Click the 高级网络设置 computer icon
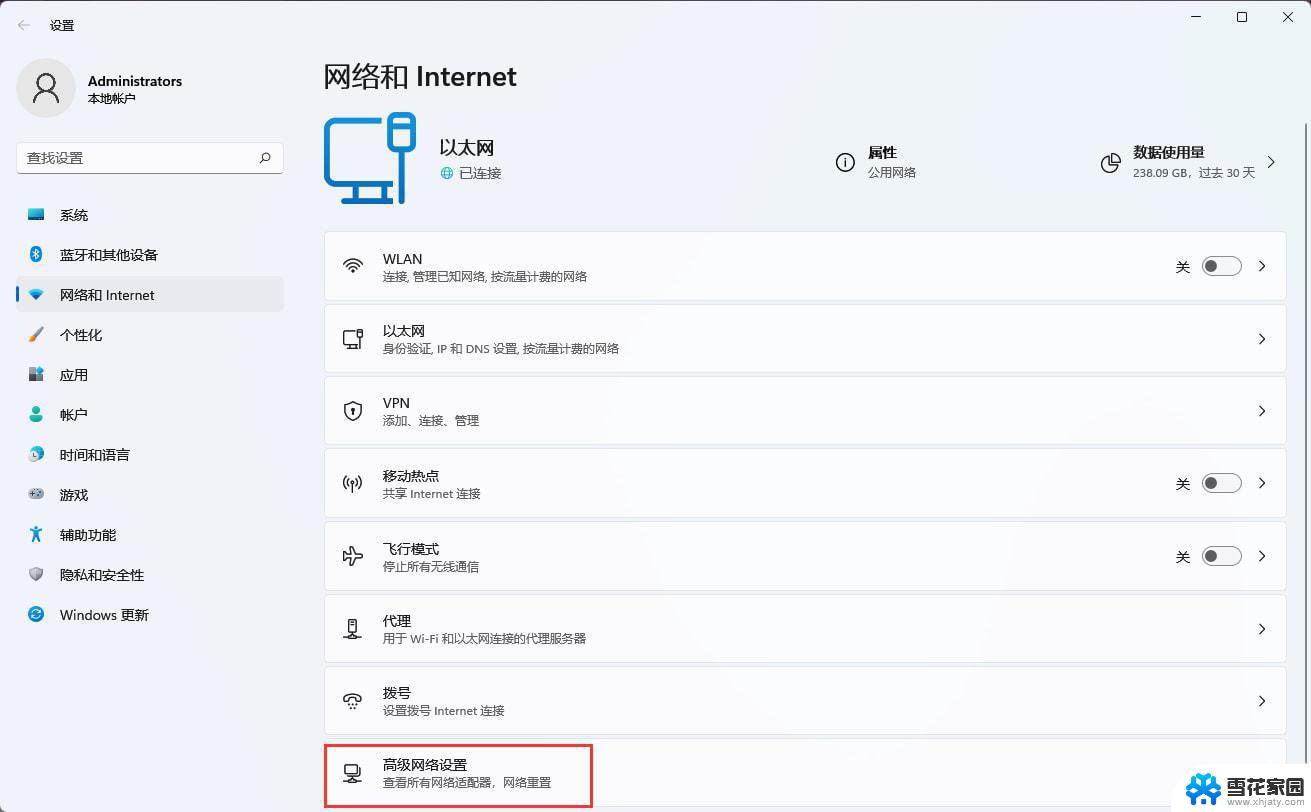Screen dimensions: 1311x812 352,773
